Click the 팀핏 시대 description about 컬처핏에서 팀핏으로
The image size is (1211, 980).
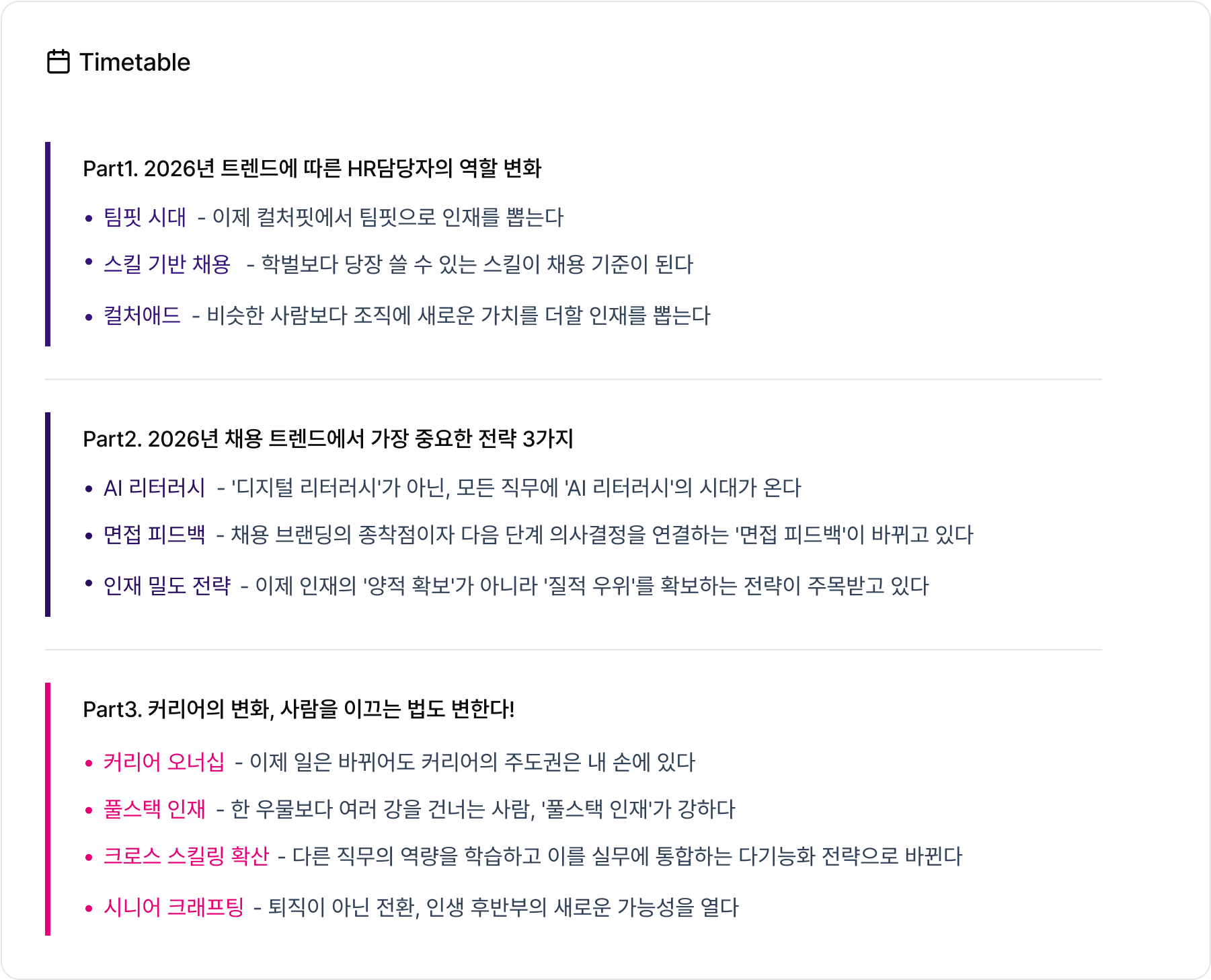[387, 217]
